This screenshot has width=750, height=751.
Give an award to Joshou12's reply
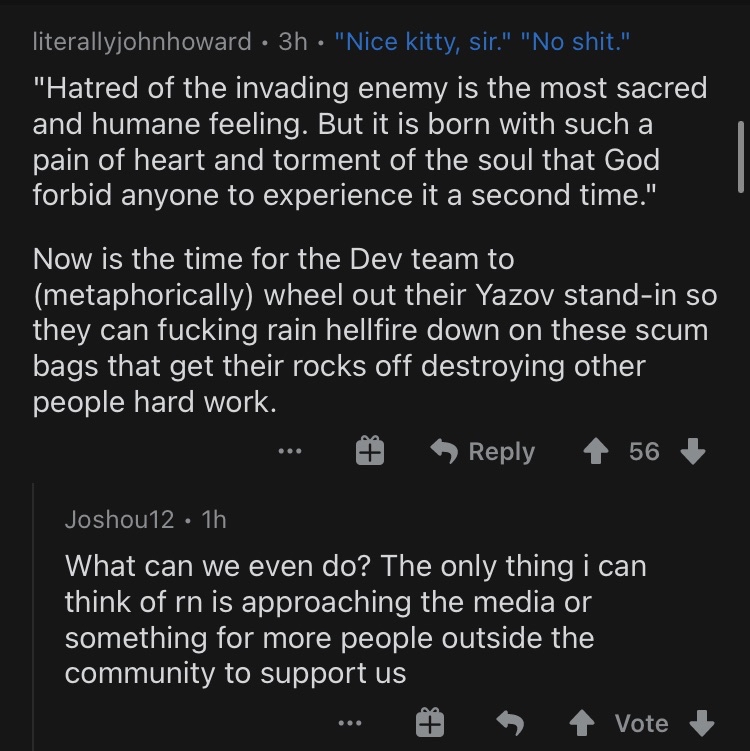click(x=430, y=722)
